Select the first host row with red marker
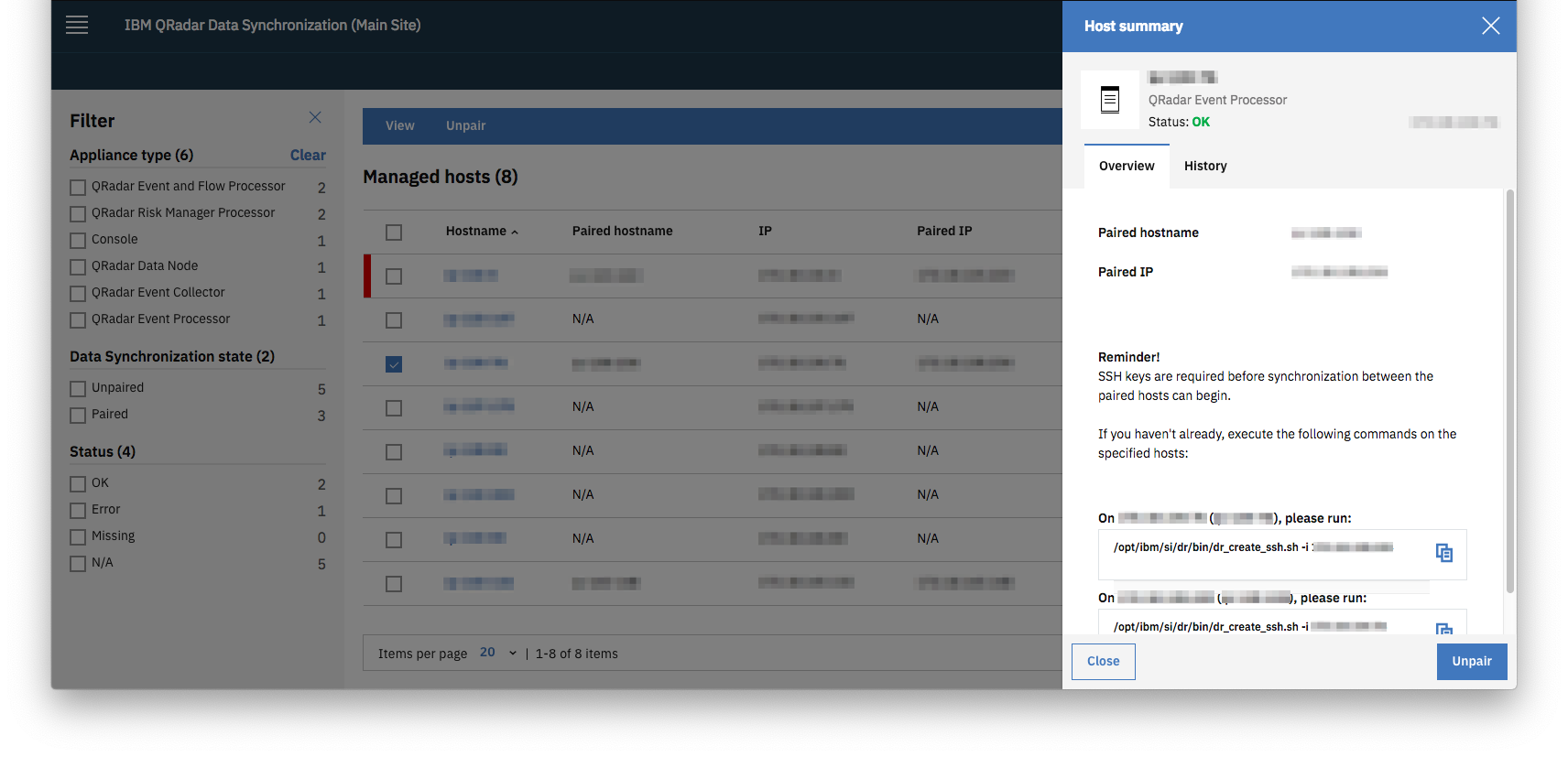This screenshot has height=757, width=1568. 394,276
